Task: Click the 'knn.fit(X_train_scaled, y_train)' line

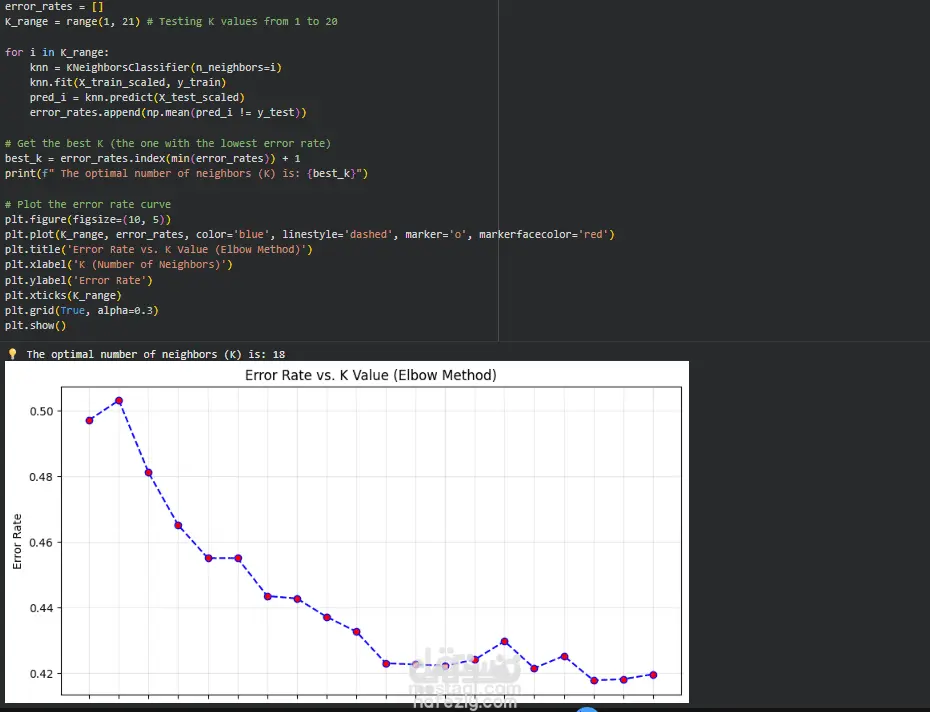Action: (x=128, y=82)
